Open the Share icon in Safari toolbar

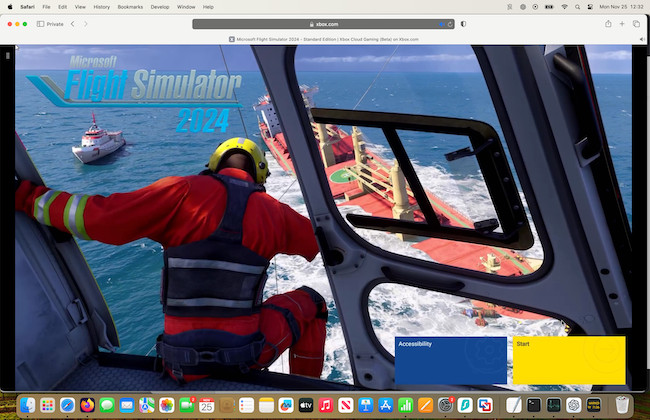tap(608, 23)
